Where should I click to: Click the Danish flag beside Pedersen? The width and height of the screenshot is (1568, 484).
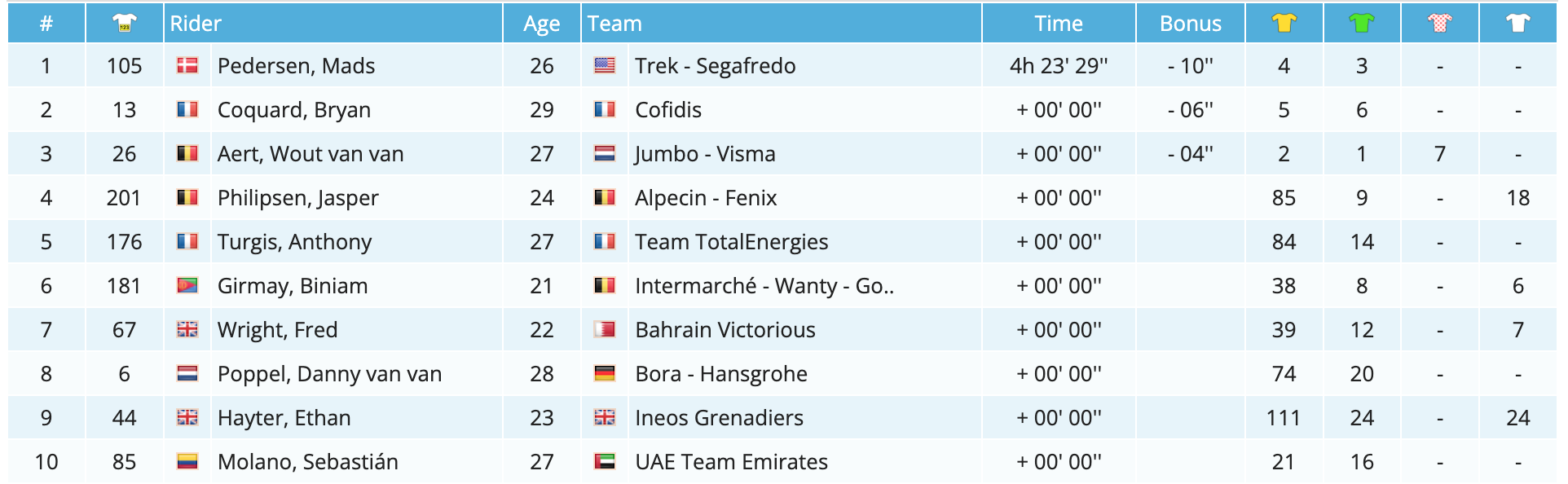[x=187, y=66]
